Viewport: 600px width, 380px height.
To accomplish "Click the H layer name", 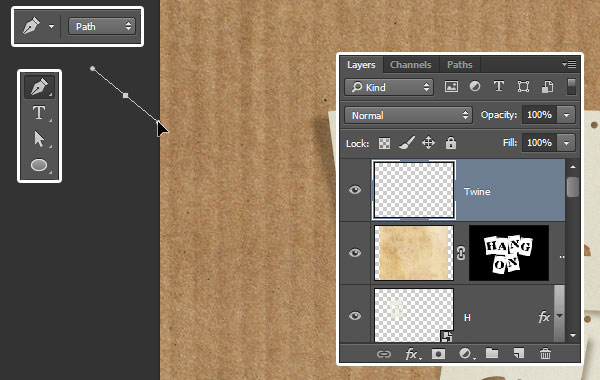I will (x=467, y=318).
